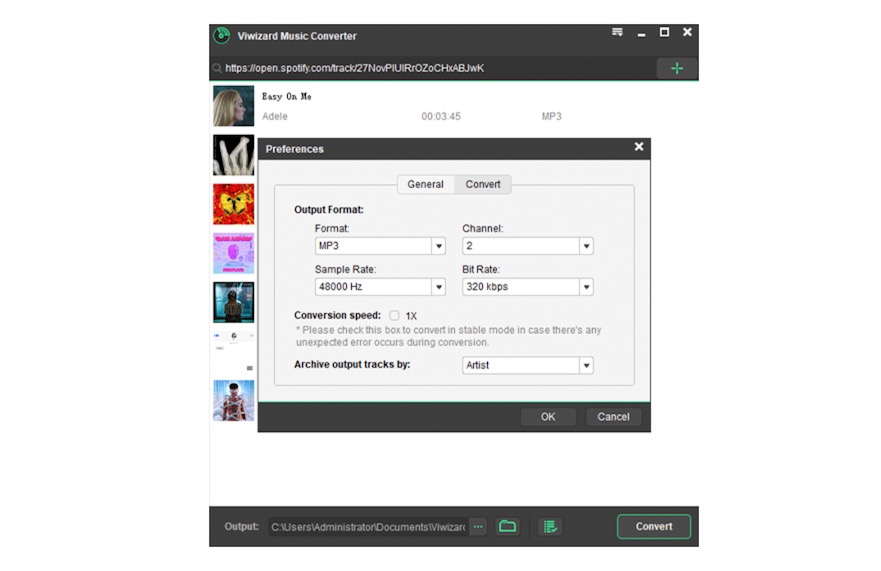Open the converted history list icon

(550, 527)
